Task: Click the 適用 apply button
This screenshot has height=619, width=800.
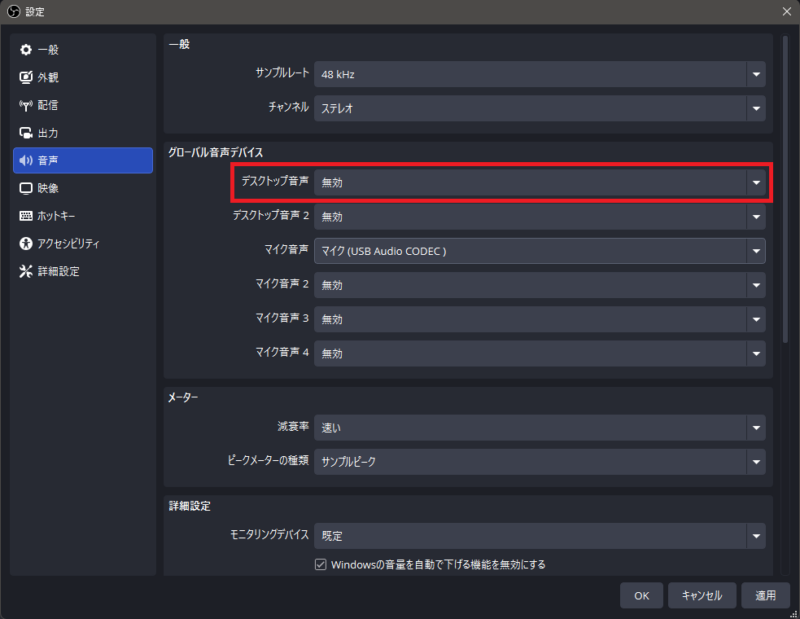Action: (x=765, y=596)
